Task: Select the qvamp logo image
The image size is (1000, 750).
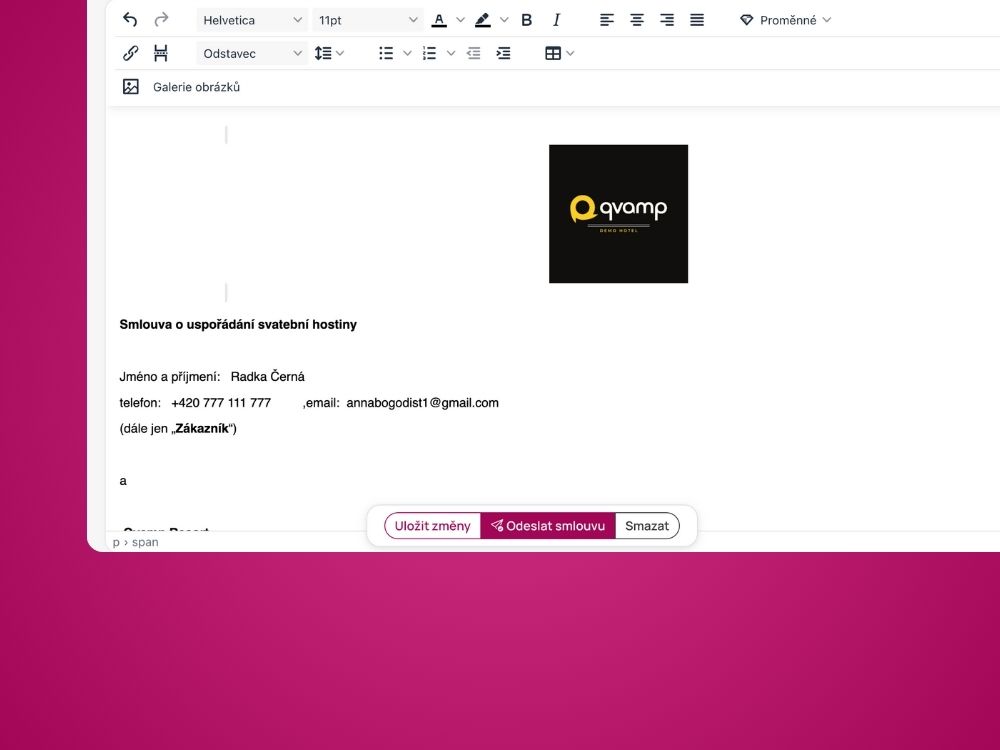Action: click(619, 214)
